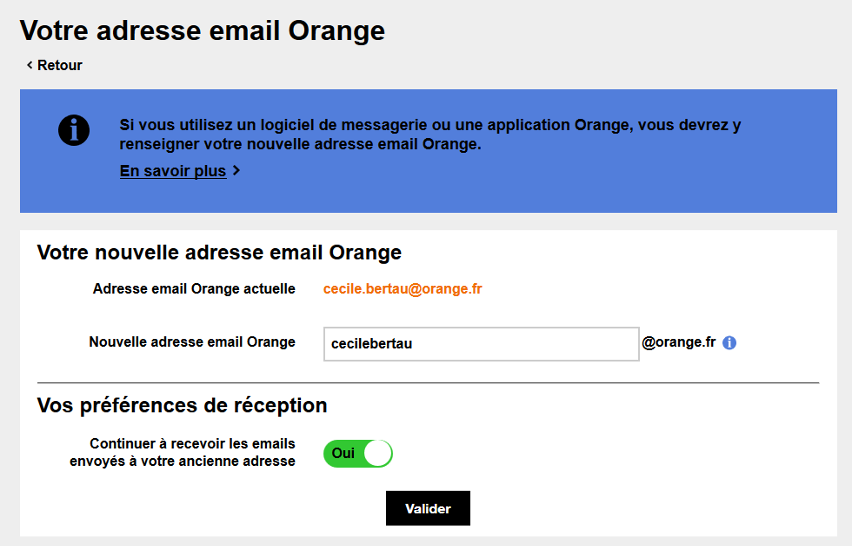The height and width of the screenshot is (546, 852).
Task: Click the white knob of the reception switch
Action: coord(376,453)
